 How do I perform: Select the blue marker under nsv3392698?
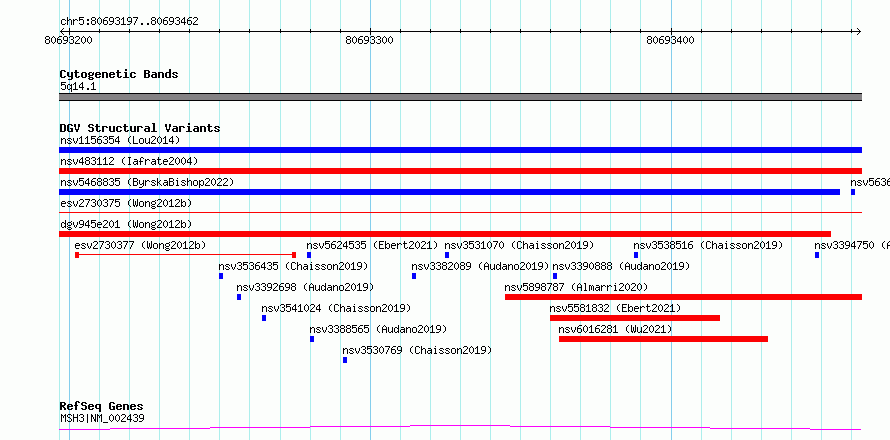(239, 297)
